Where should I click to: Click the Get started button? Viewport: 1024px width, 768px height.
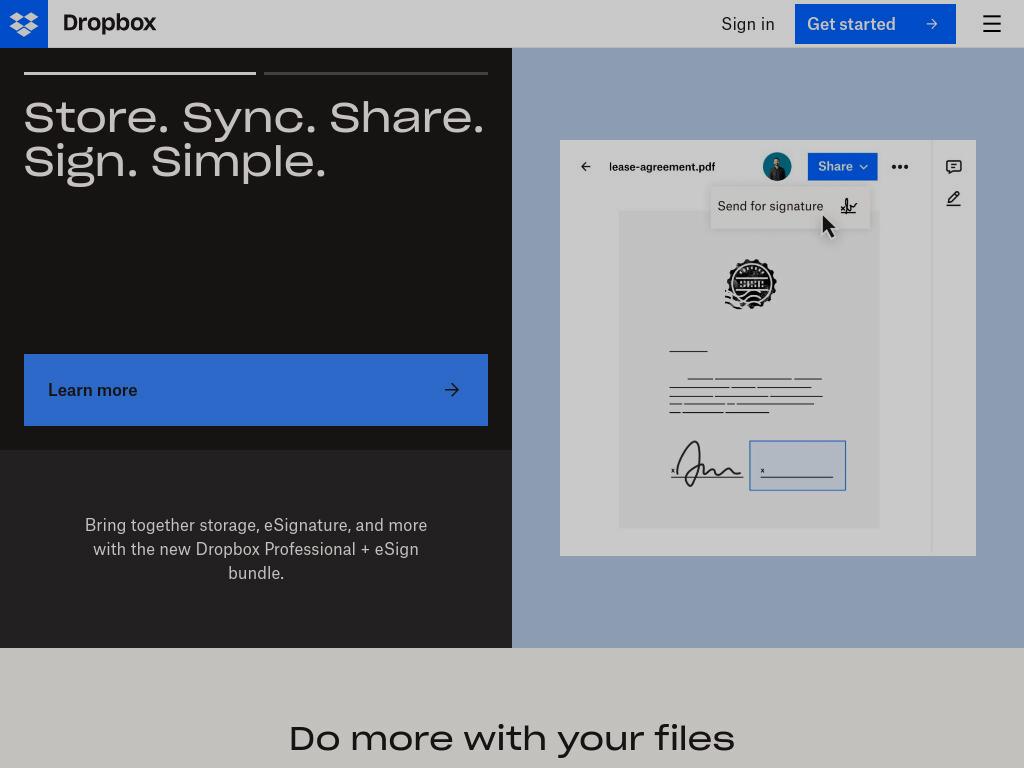pyautogui.click(x=874, y=24)
